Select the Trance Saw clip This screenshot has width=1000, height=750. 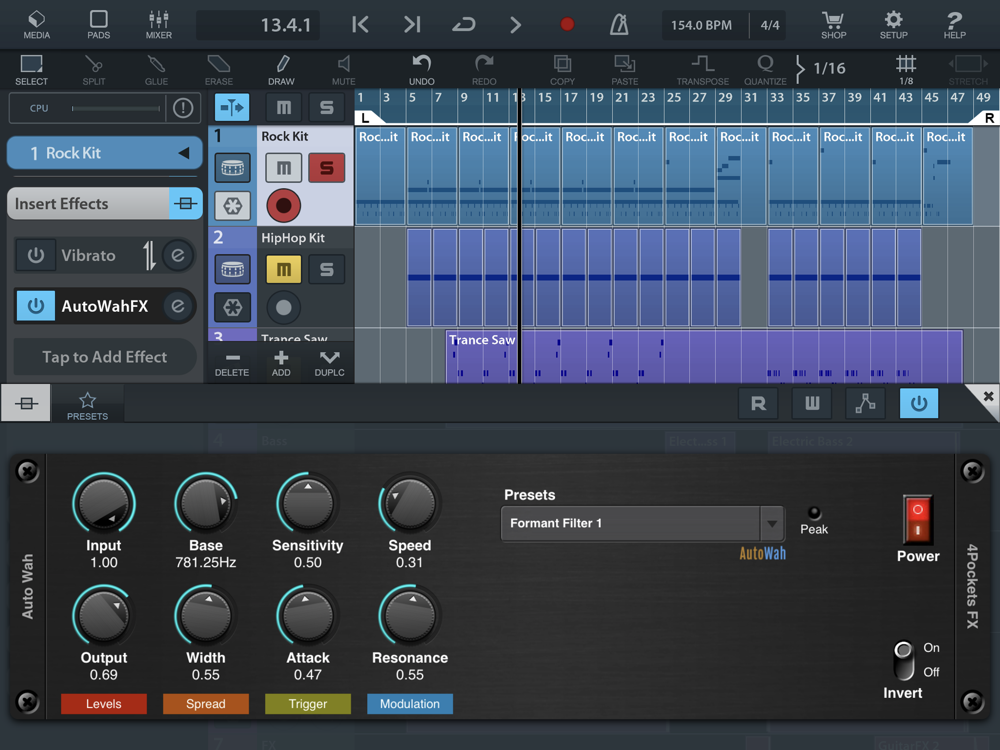(x=704, y=356)
